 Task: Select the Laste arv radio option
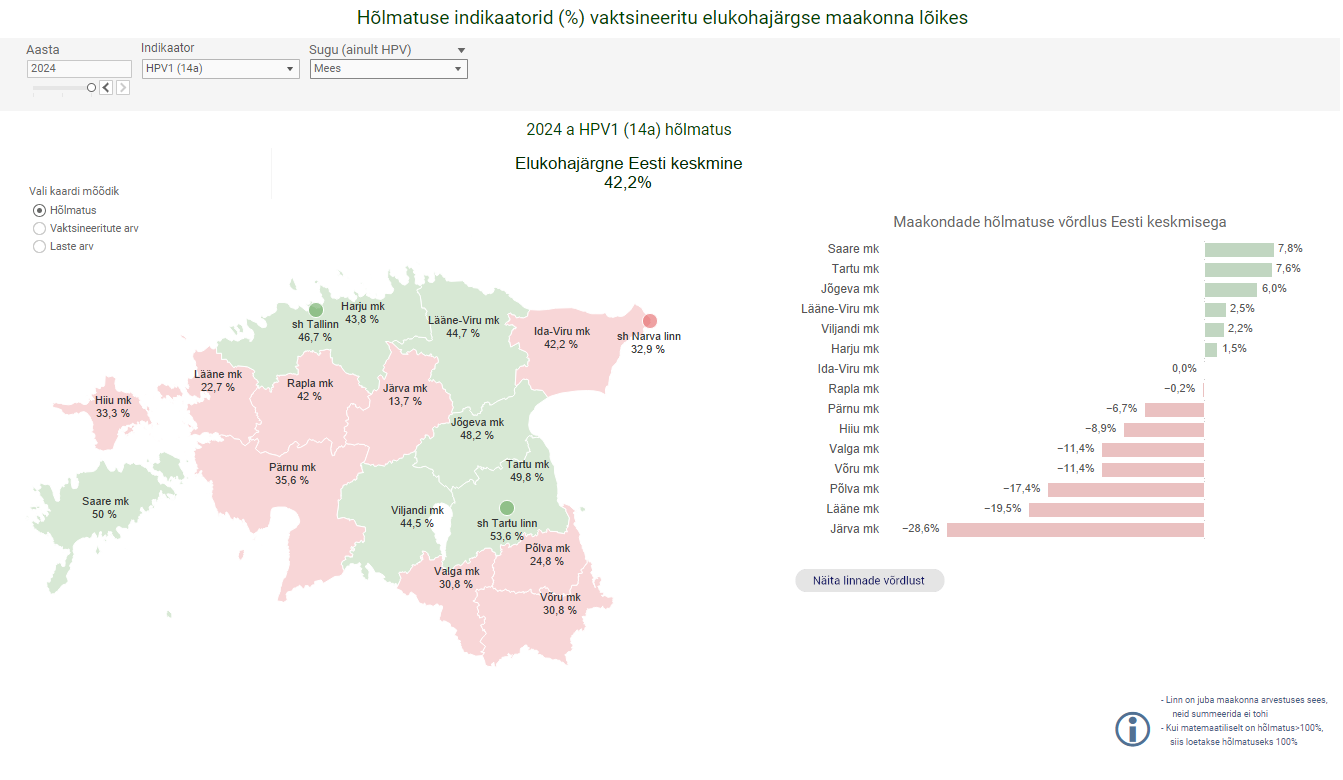(x=40, y=246)
